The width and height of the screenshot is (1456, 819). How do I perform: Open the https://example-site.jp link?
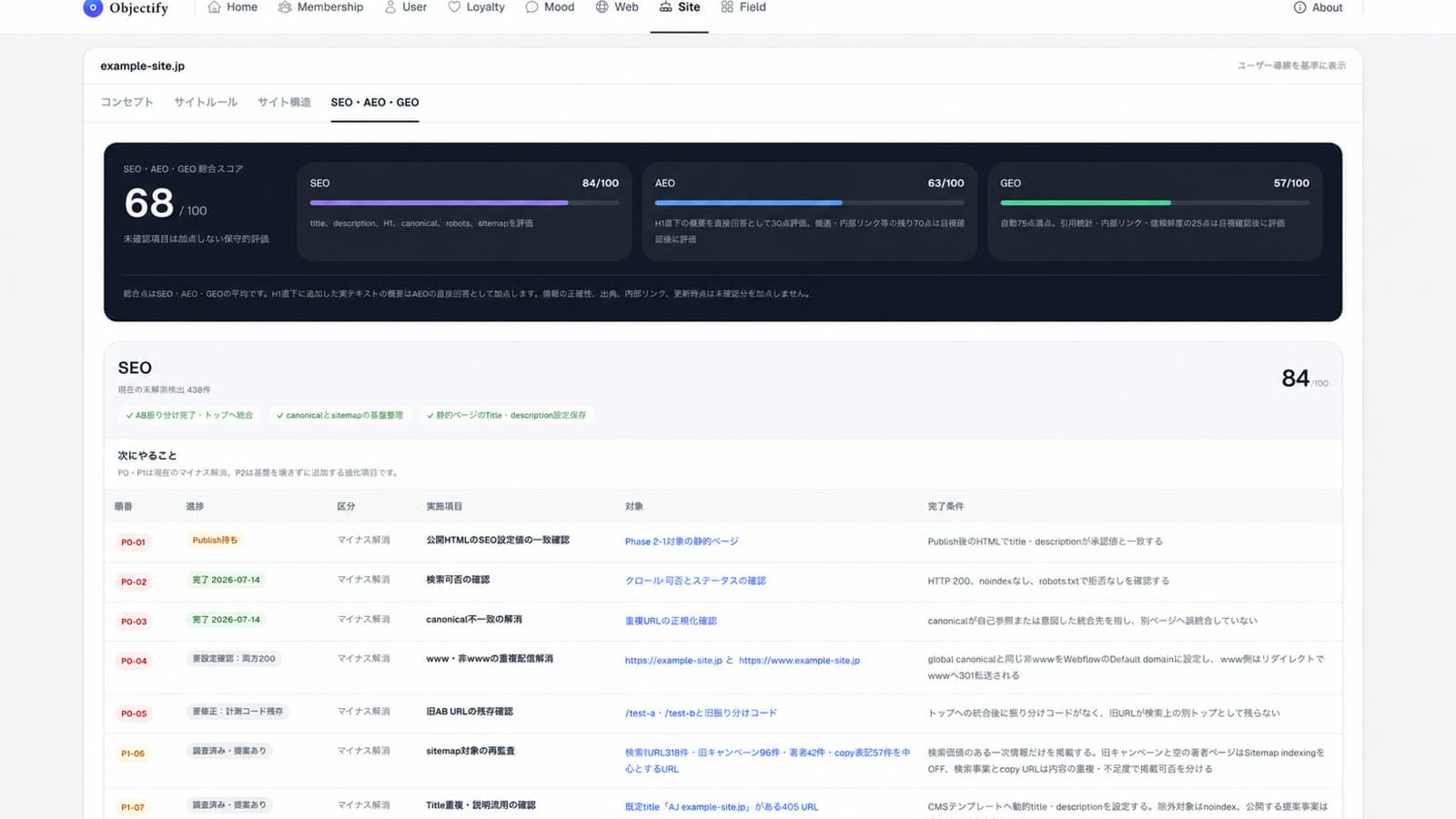[x=673, y=661]
